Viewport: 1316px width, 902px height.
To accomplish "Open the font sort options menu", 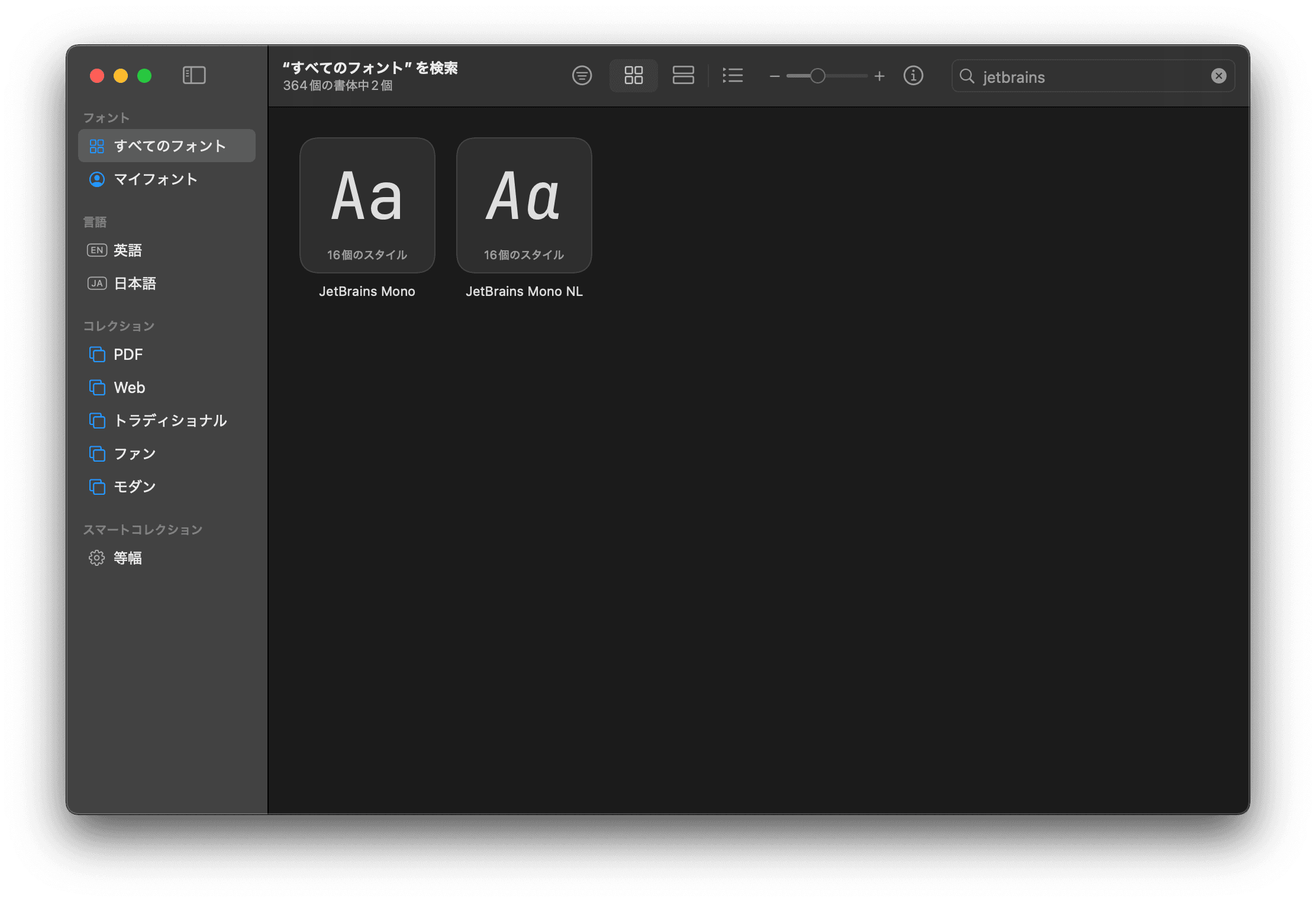I will pyautogui.click(x=582, y=76).
